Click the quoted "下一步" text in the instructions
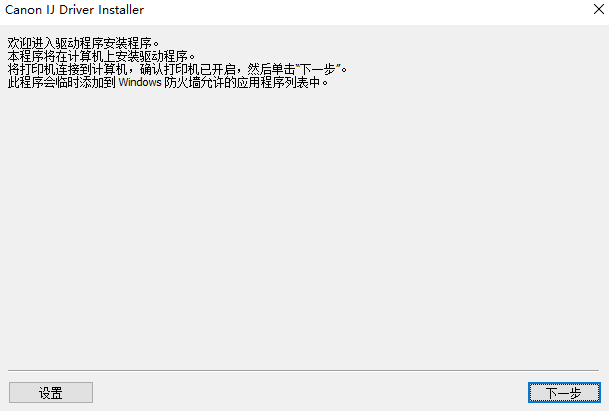This screenshot has width=609, height=411. [318, 69]
